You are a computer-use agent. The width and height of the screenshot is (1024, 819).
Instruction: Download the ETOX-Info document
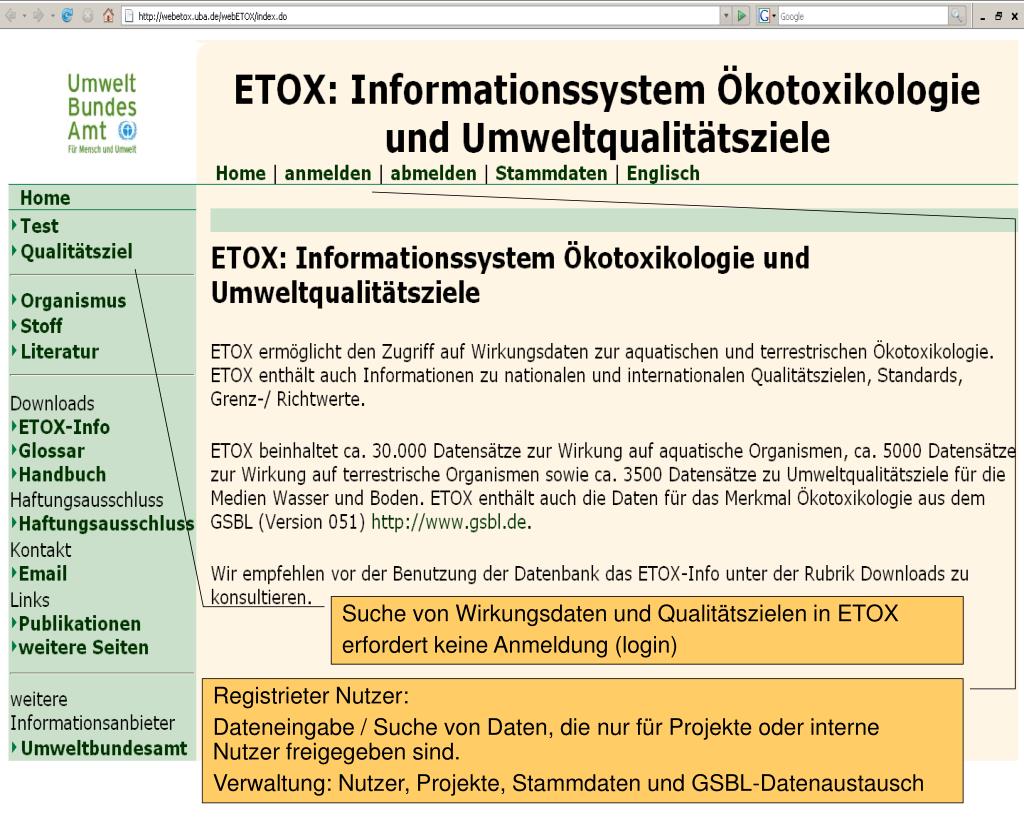(x=64, y=427)
